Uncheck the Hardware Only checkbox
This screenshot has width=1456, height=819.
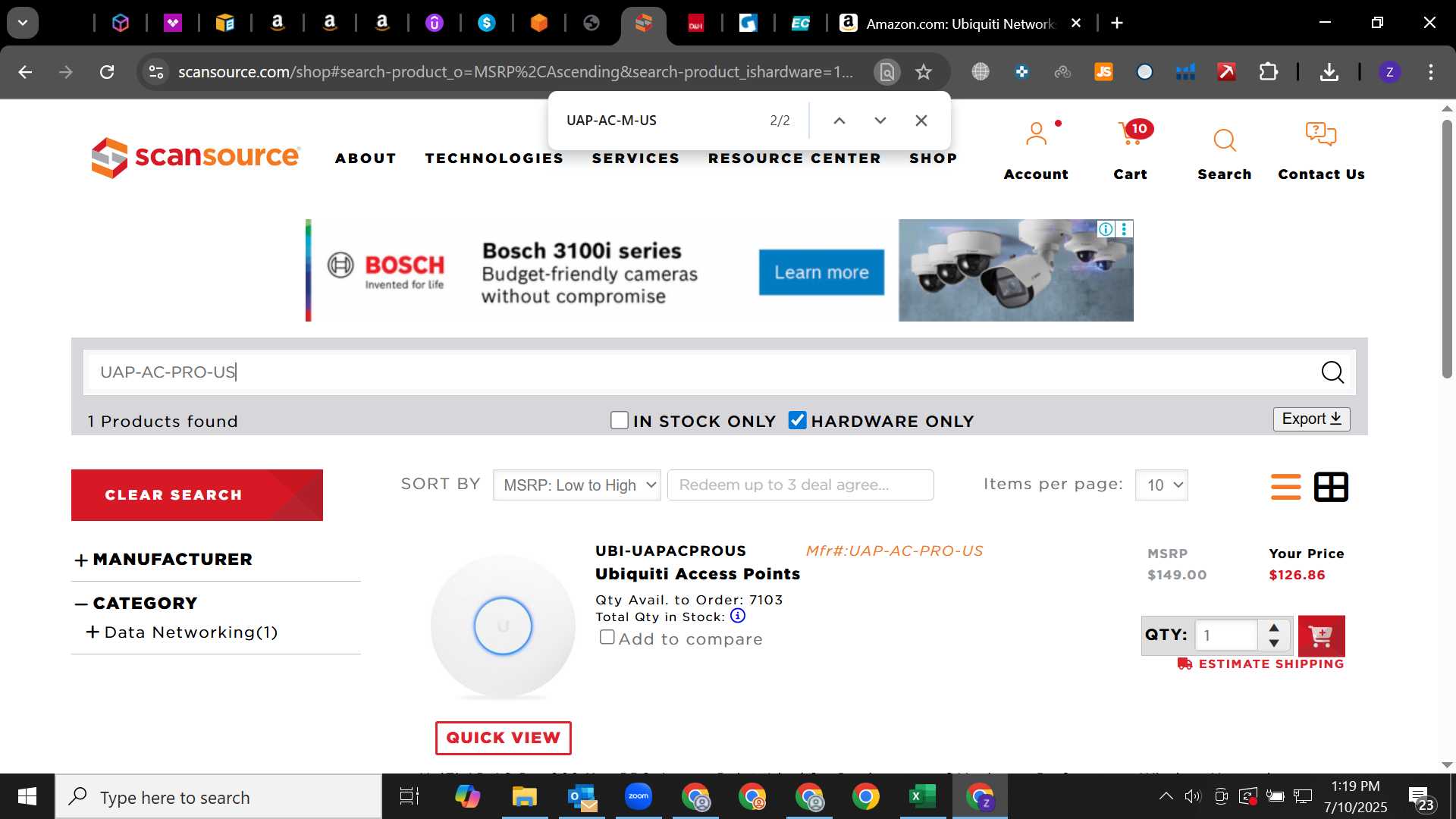point(797,420)
